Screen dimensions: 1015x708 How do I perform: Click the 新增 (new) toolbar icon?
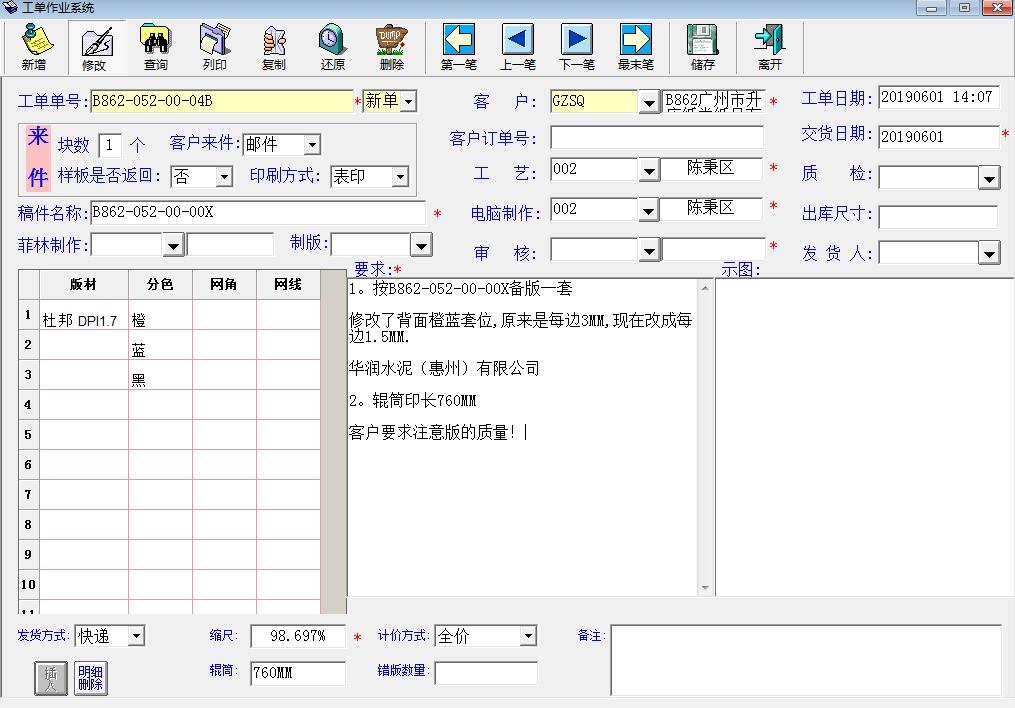[34, 47]
